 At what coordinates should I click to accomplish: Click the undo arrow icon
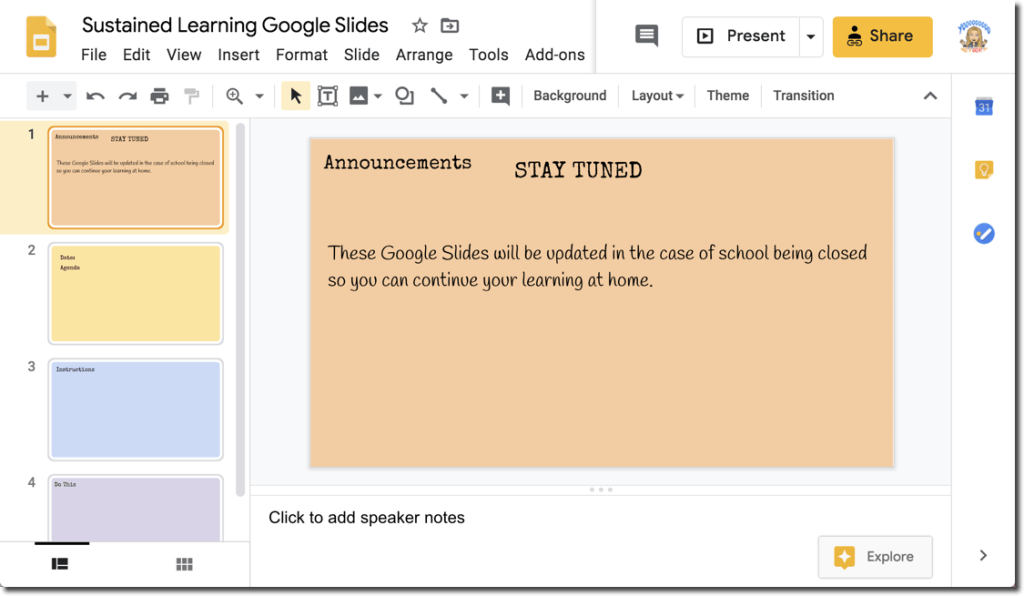[95, 97]
